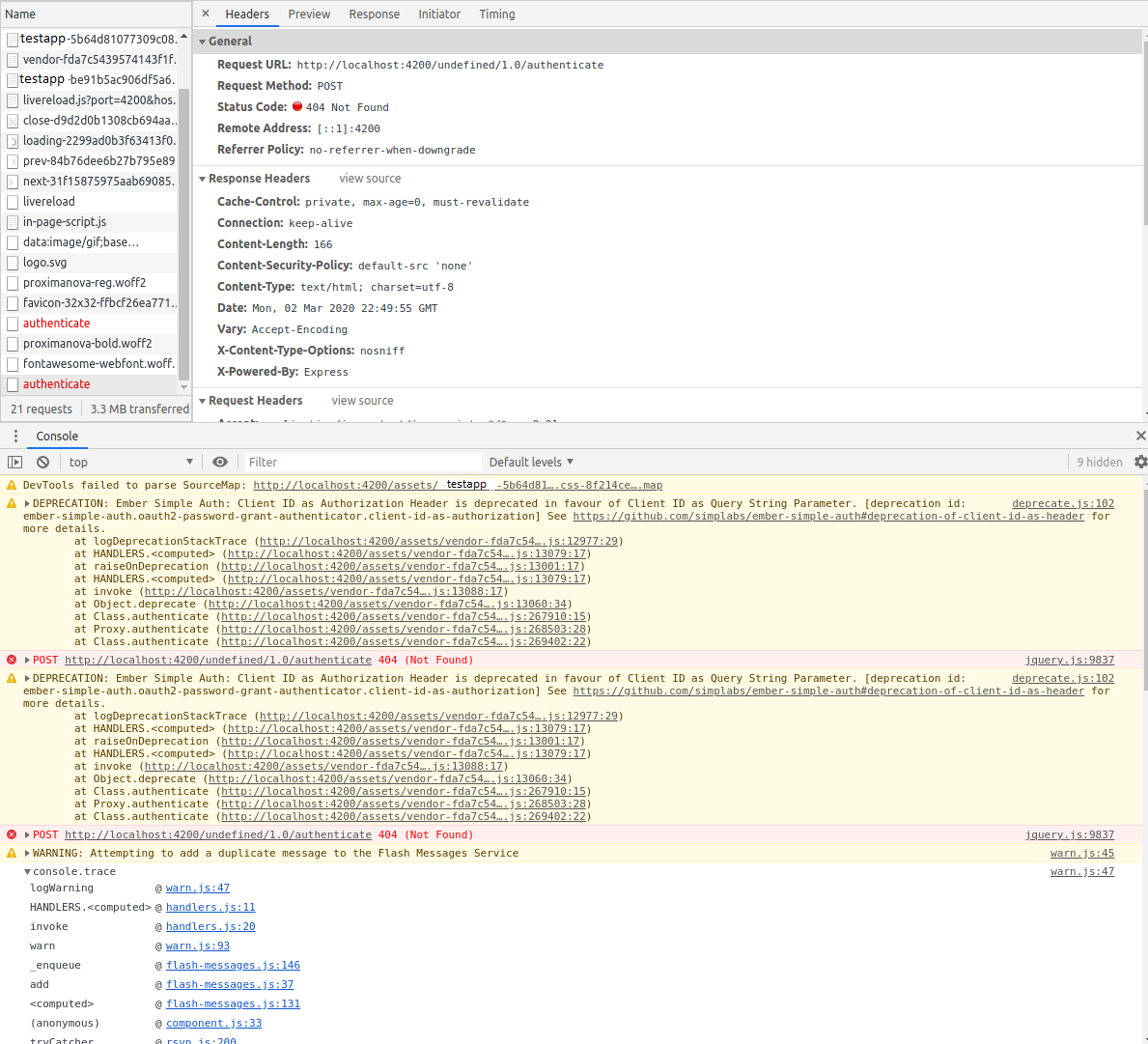Expand the first POST 404 error
The height and width of the screenshot is (1044, 1148).
[x=27, y=660]
